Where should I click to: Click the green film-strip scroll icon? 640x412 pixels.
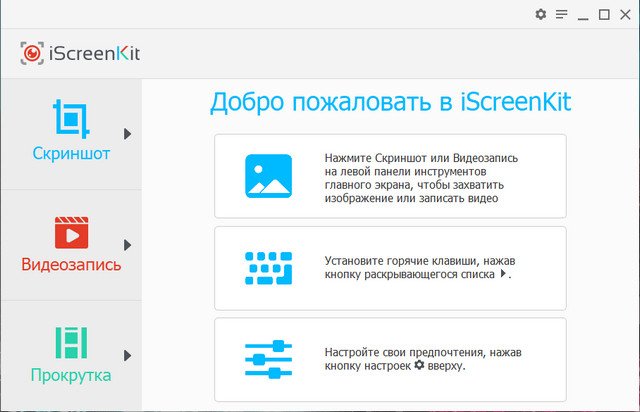tap(71, 343)
